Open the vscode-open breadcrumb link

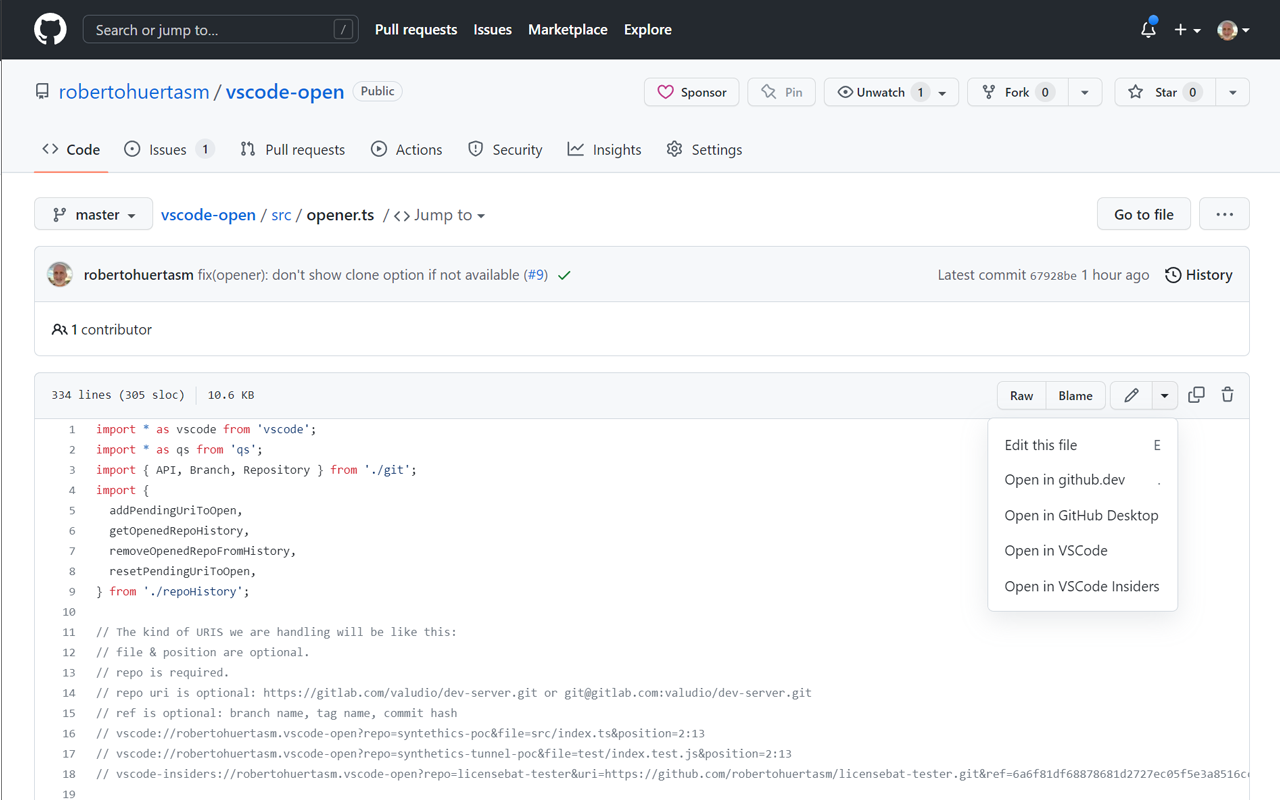coord(208,215)
